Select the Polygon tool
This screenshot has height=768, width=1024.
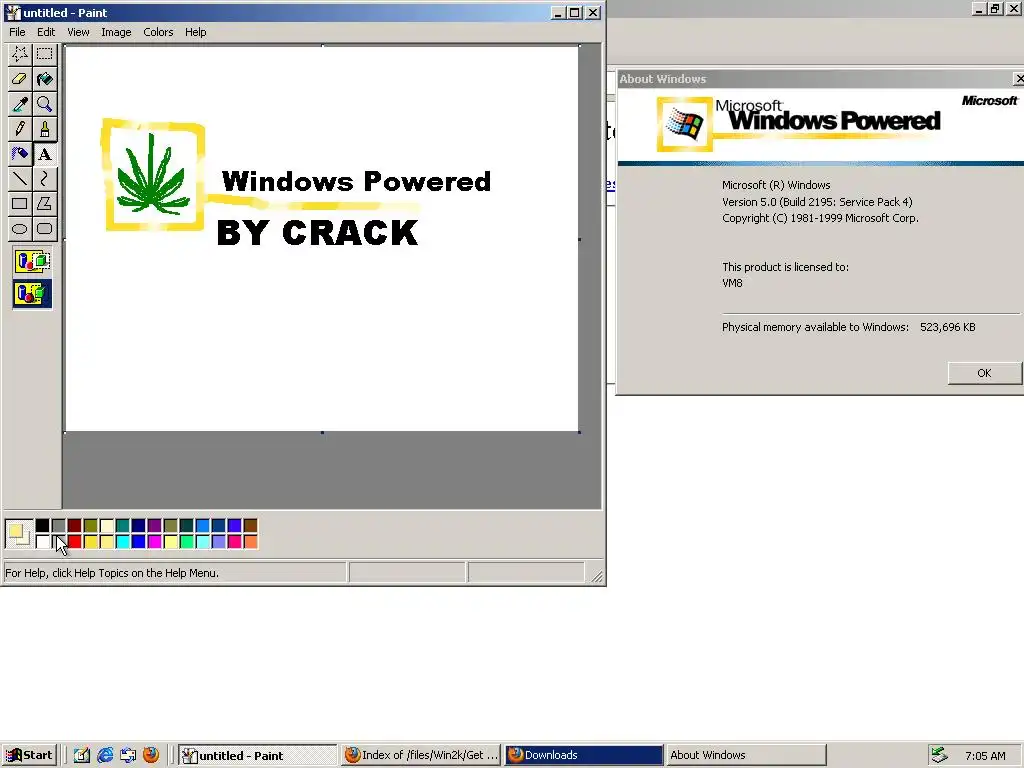44,203
